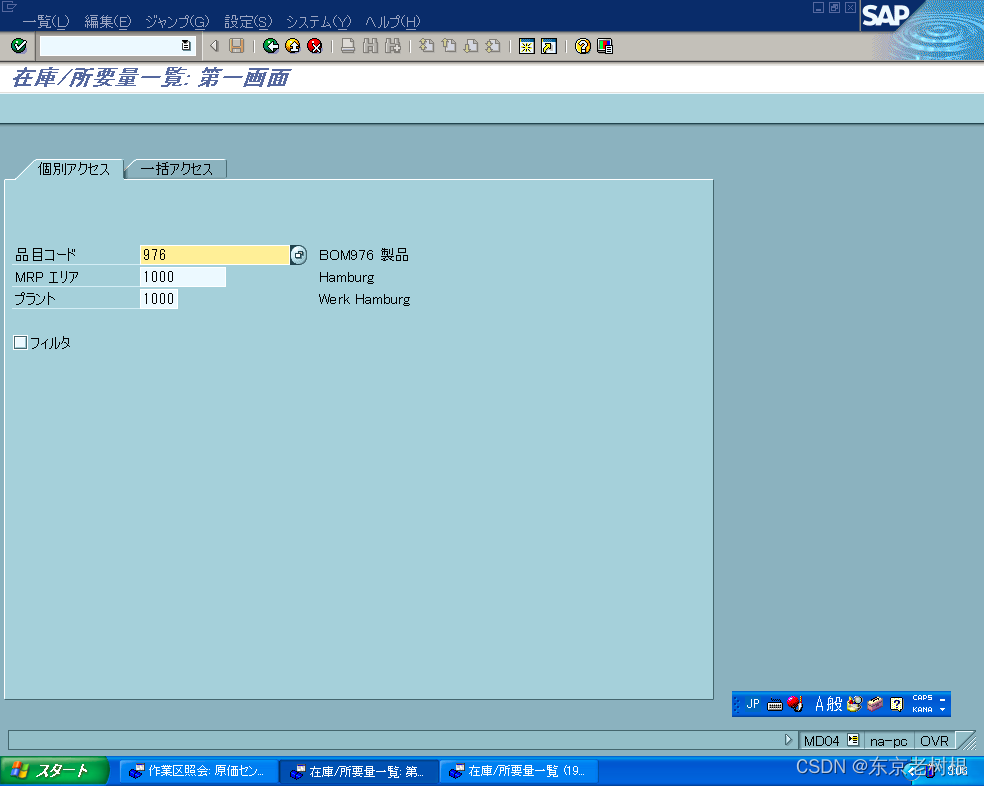The image size is (984, 786).
Task: Open search help for the 品目コード field
Action: [298, 254]
